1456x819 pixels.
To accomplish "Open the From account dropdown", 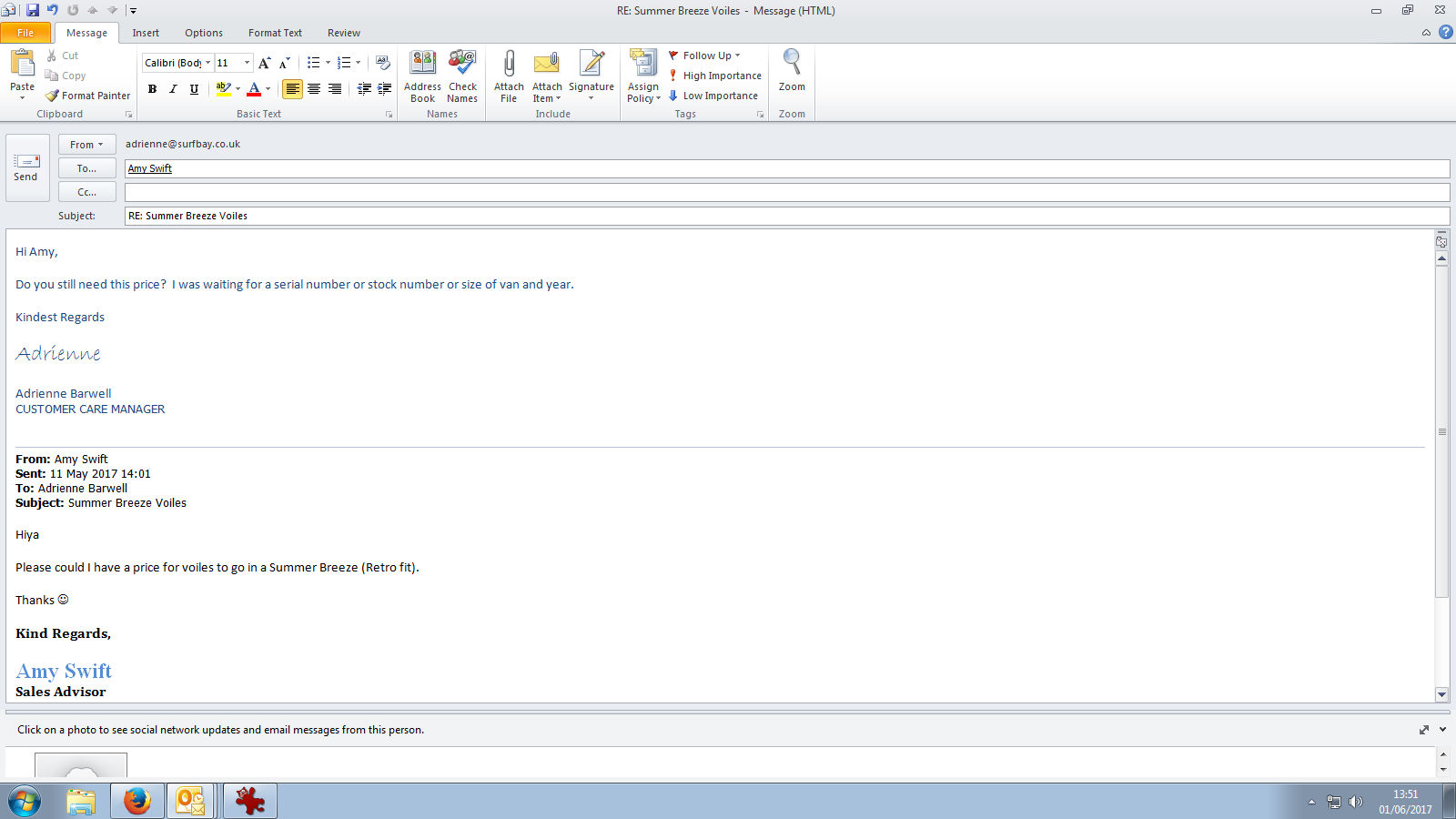I will tap(87, 145).
